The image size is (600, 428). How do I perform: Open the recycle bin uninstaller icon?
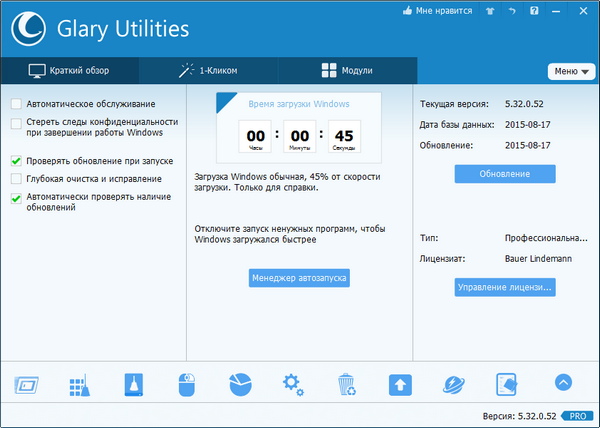click(346, 384)
